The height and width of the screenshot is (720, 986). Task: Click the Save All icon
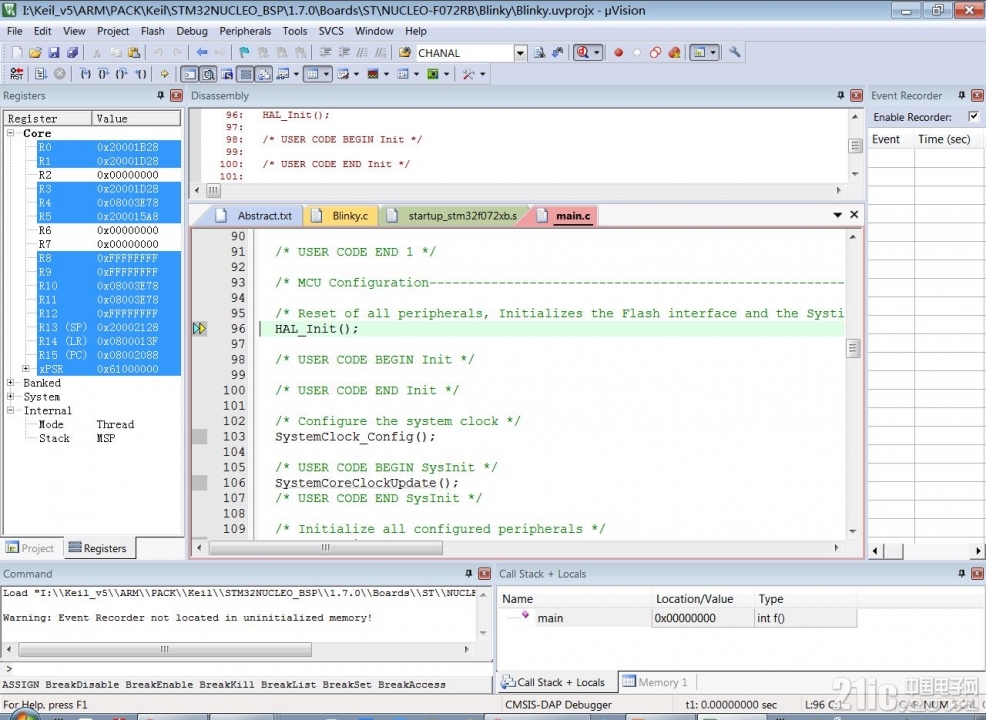(72, 53)
